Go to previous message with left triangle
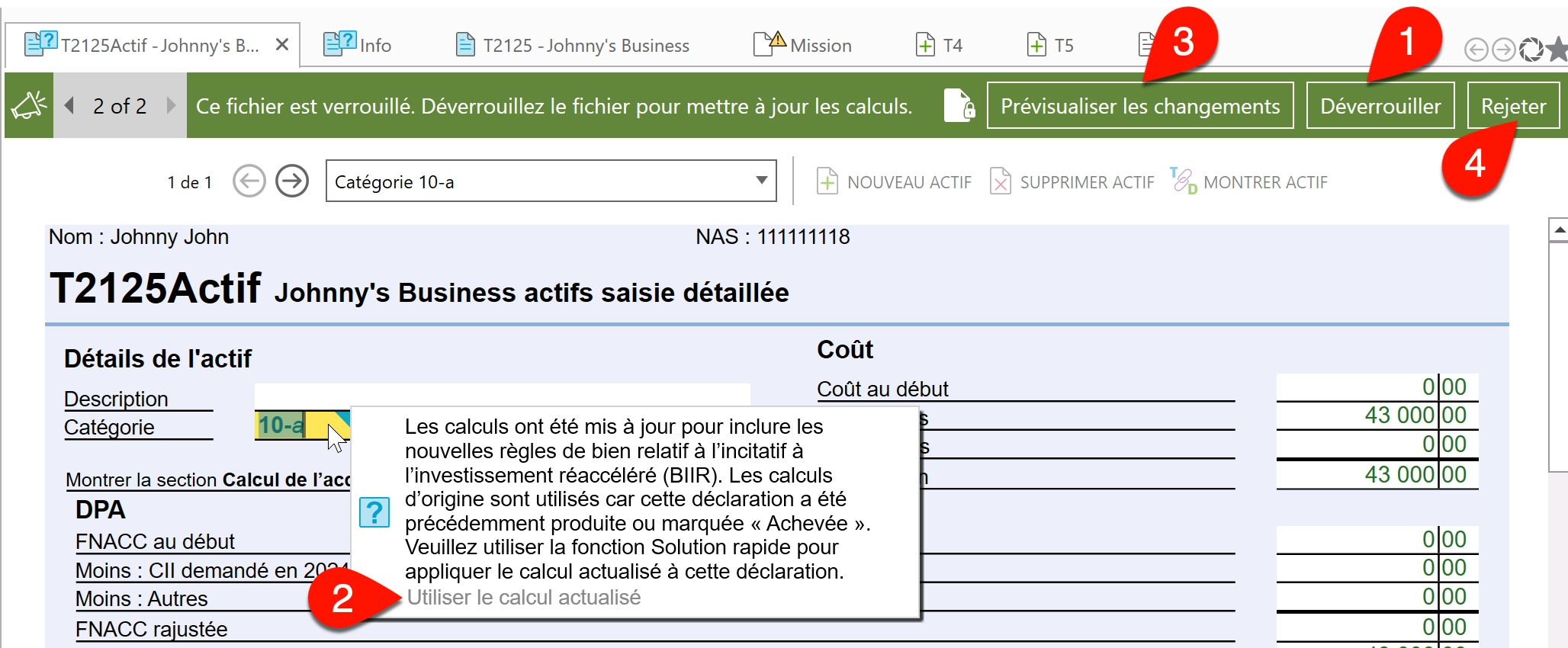The height and width of the screenshot is (648, 1568). pyautogui.click(x=69, y=105)
